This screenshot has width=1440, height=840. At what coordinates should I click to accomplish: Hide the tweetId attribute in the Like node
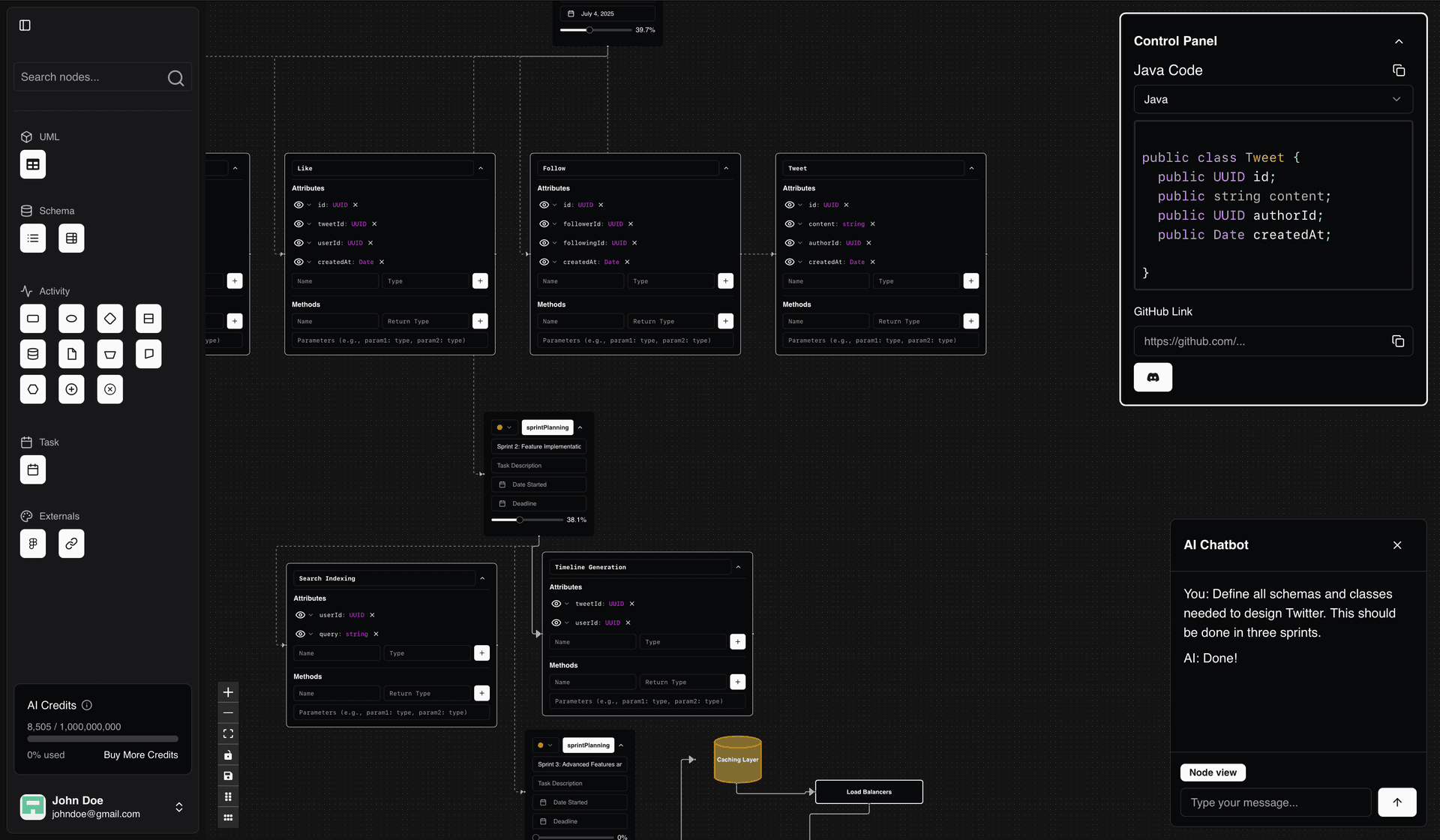[x=299, y=223]
